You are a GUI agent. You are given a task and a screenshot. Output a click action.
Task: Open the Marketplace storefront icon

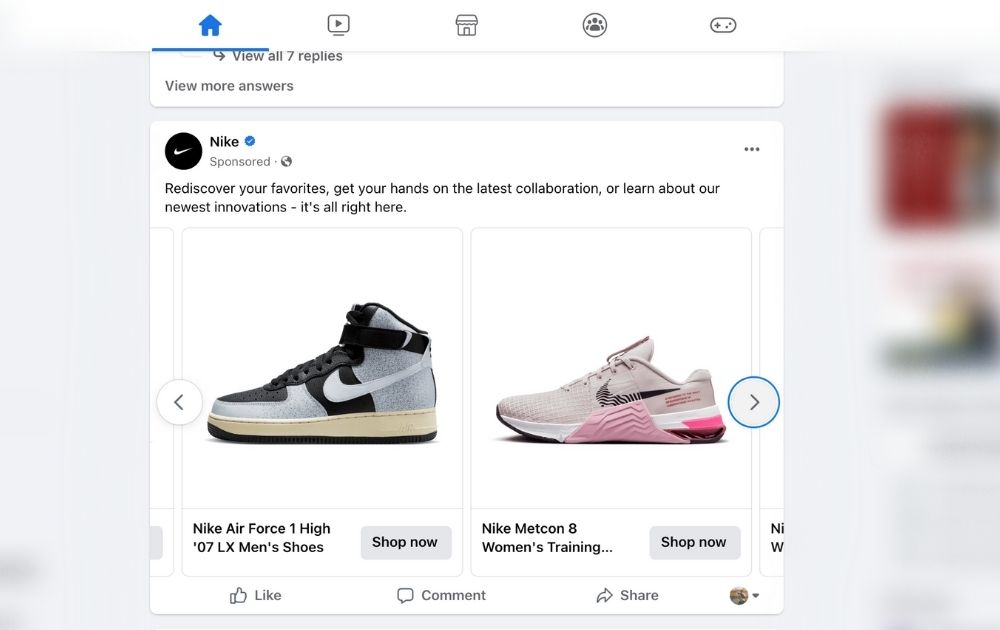point(466,25)
